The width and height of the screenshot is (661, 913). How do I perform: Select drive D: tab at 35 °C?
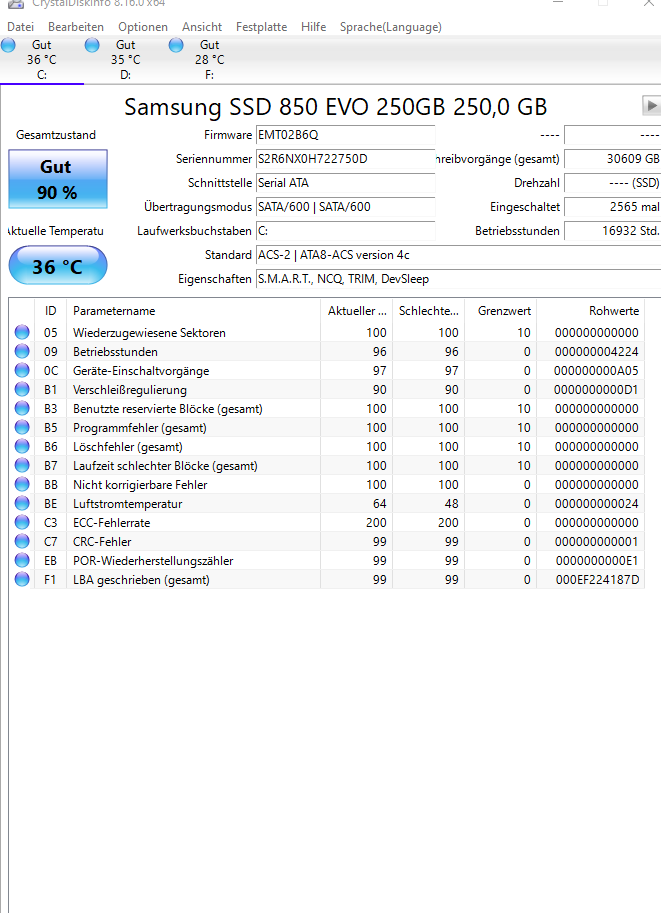[126, 59]
